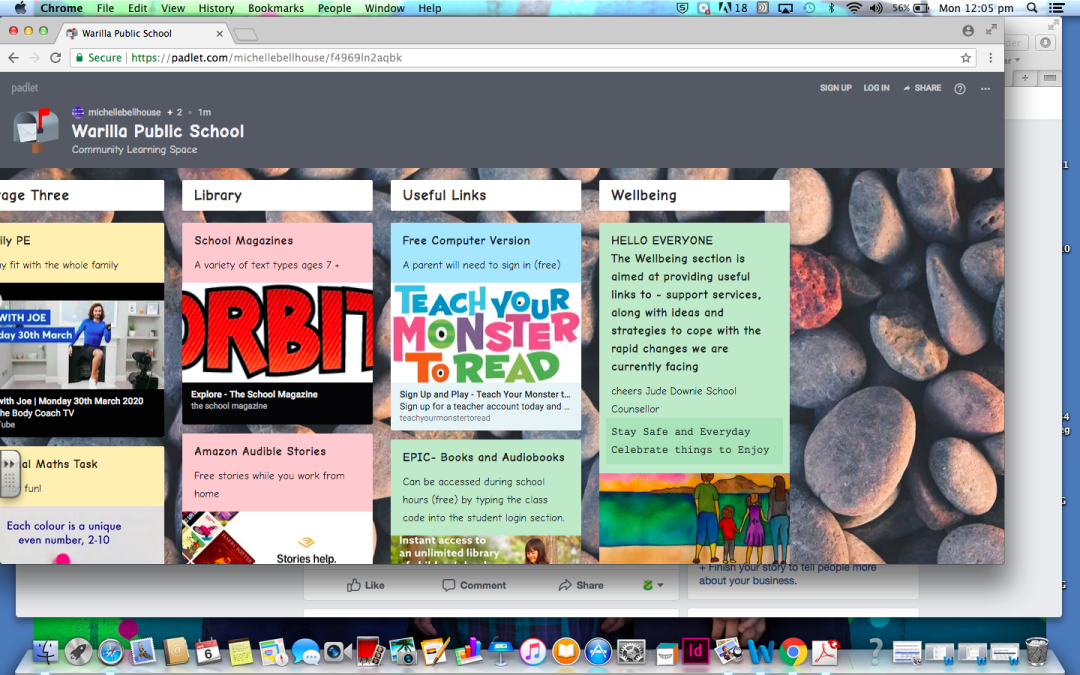
Task: Click the Chrome profile avatar icon
Action: (968, 30)
